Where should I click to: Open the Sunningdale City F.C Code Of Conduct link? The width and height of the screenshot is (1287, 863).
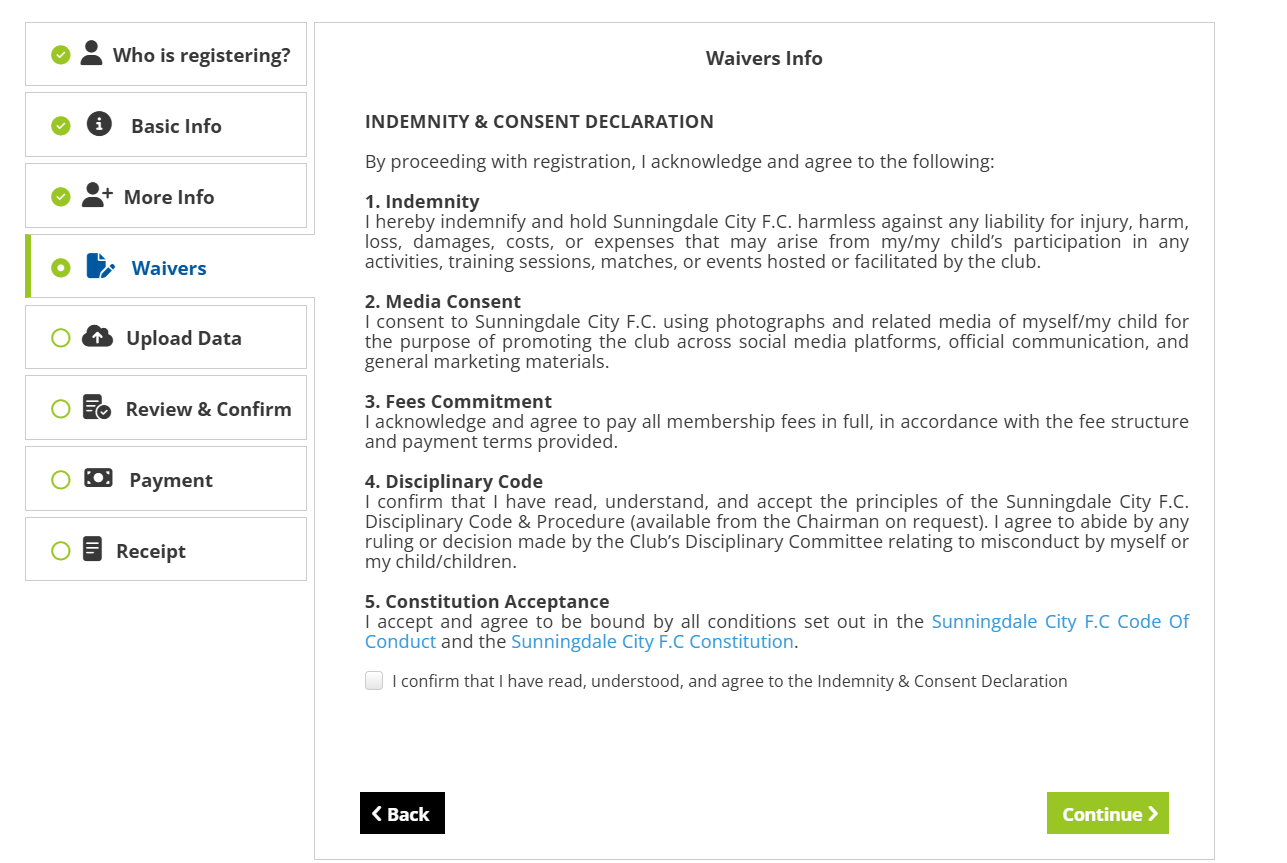[1060, 622]
